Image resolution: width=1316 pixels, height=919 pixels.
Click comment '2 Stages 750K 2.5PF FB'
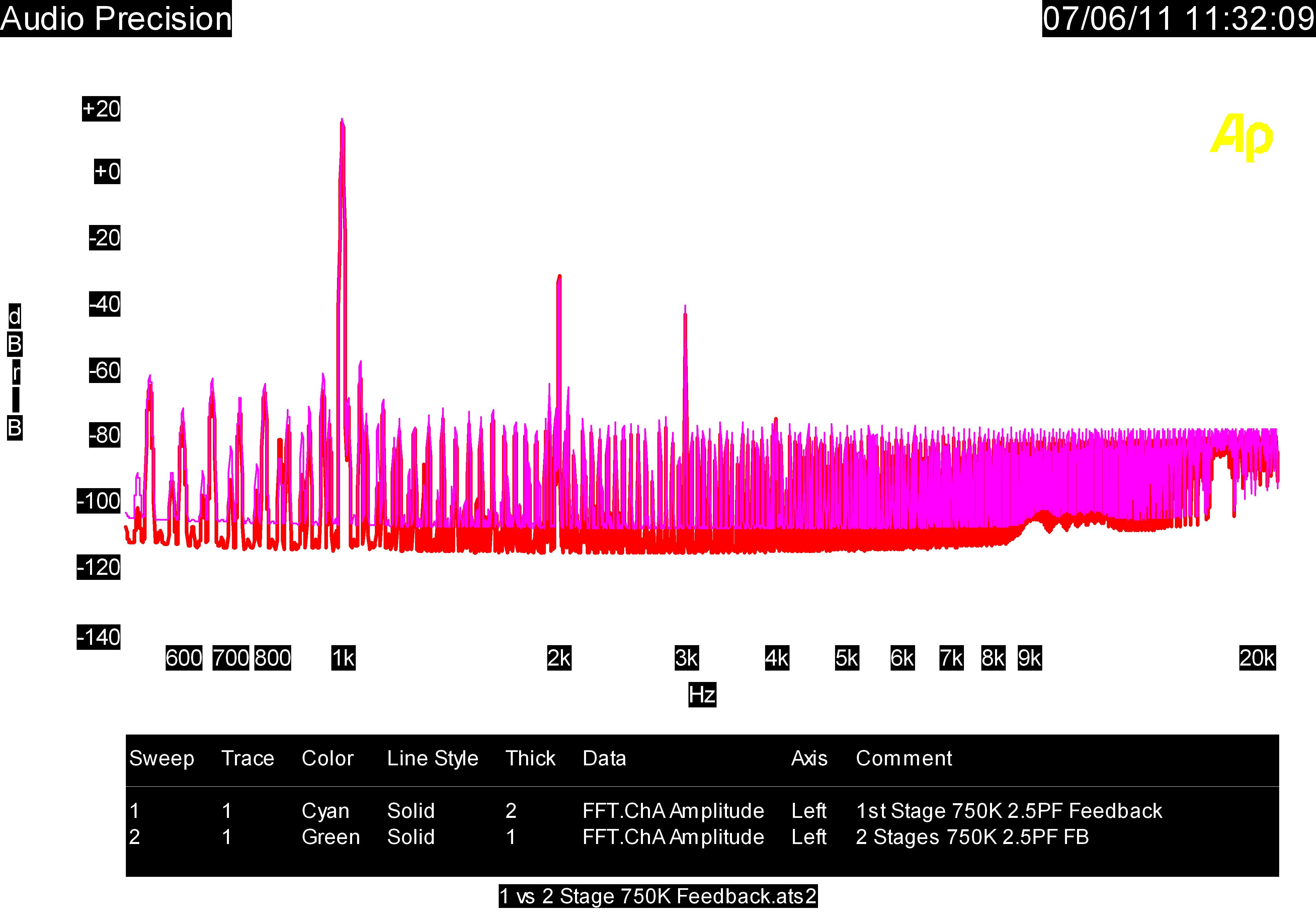pos(972,837)
